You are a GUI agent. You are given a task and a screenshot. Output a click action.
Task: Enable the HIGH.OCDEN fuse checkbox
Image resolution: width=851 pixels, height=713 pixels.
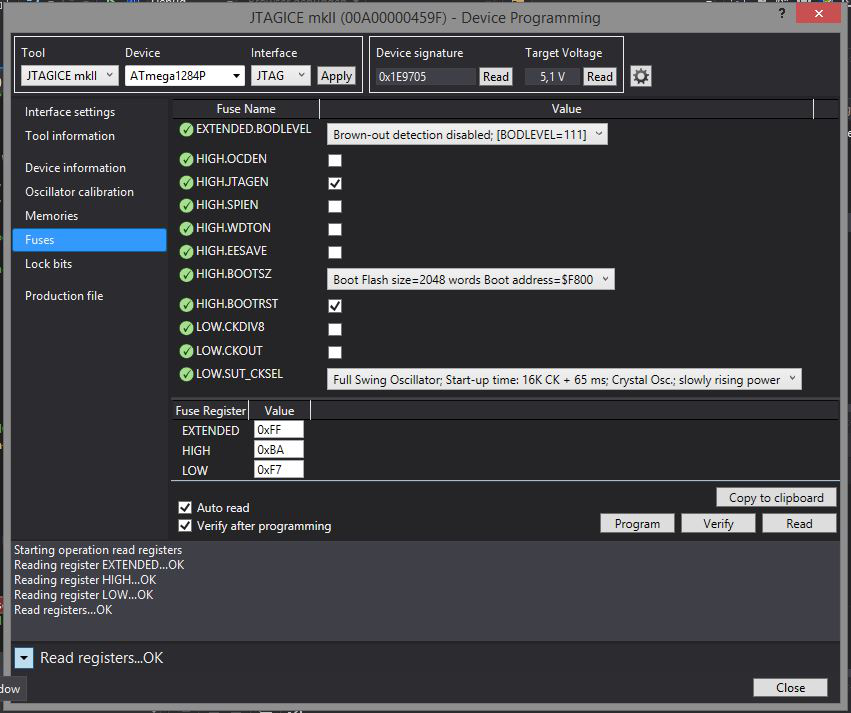click(x=335, y=160)
